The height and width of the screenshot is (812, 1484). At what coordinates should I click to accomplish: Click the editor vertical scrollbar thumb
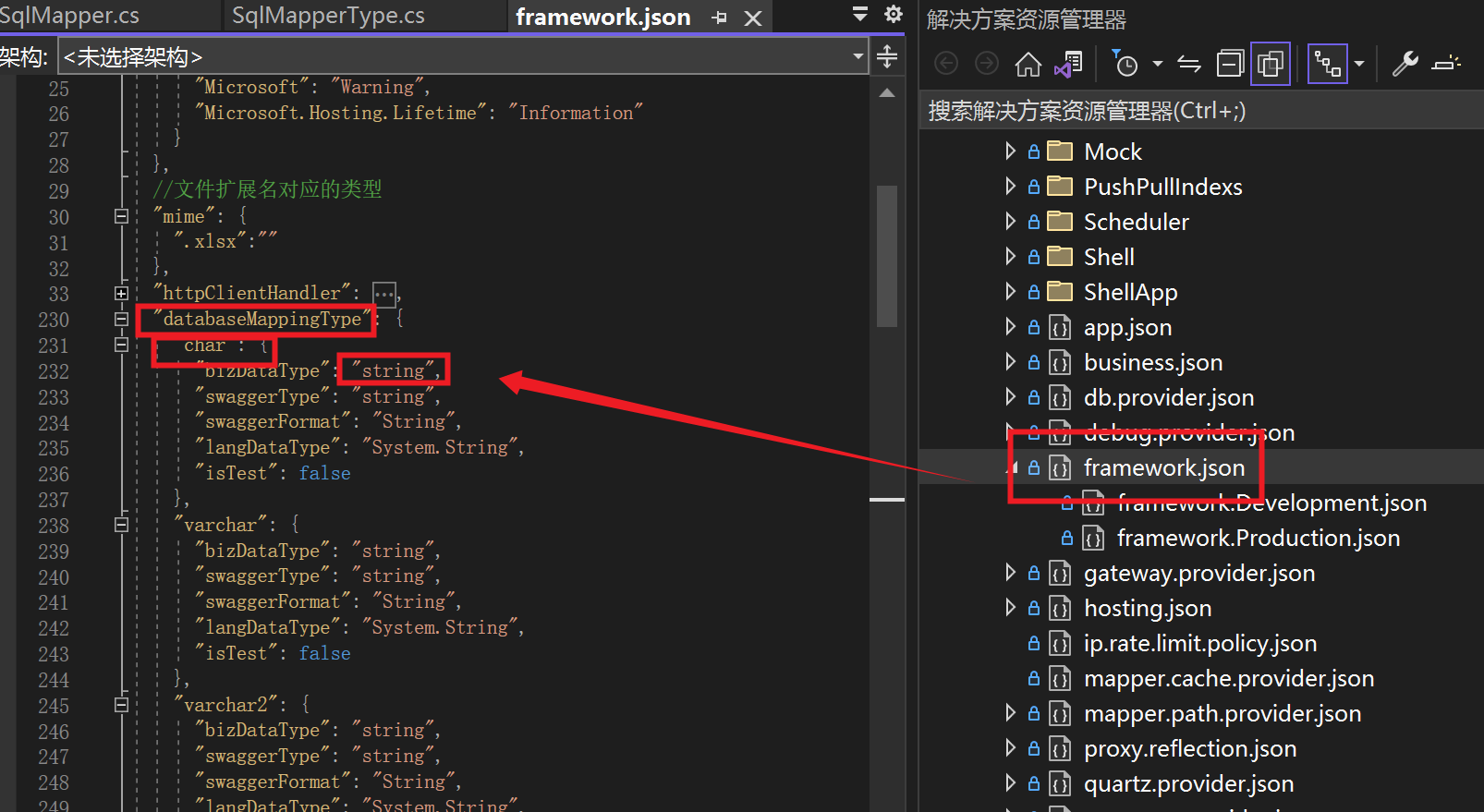click(x=887, y=257)
